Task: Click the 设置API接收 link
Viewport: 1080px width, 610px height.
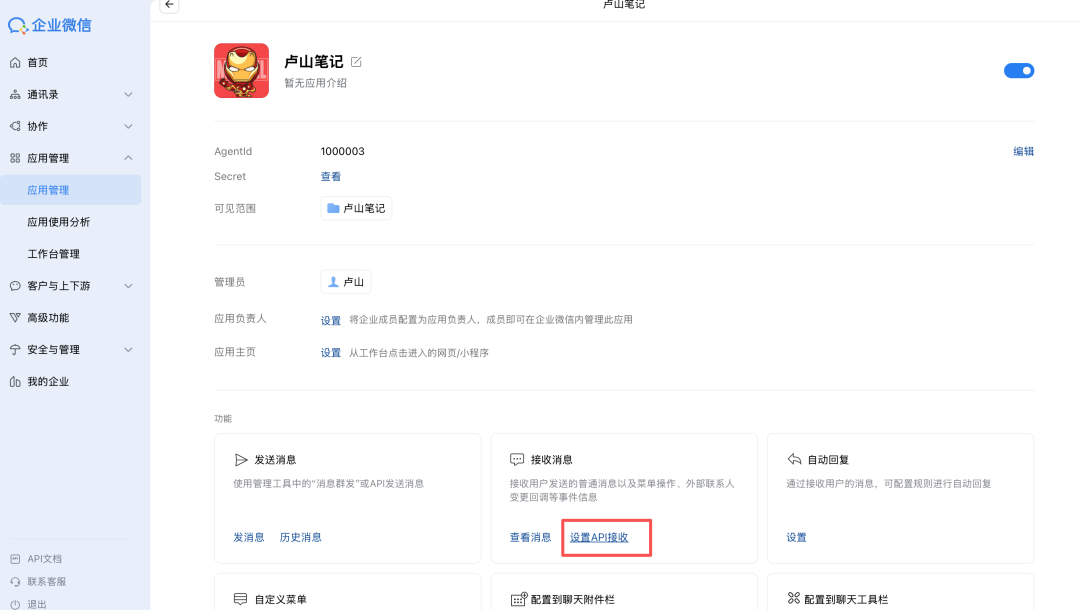Action: [x=599, y=538]
